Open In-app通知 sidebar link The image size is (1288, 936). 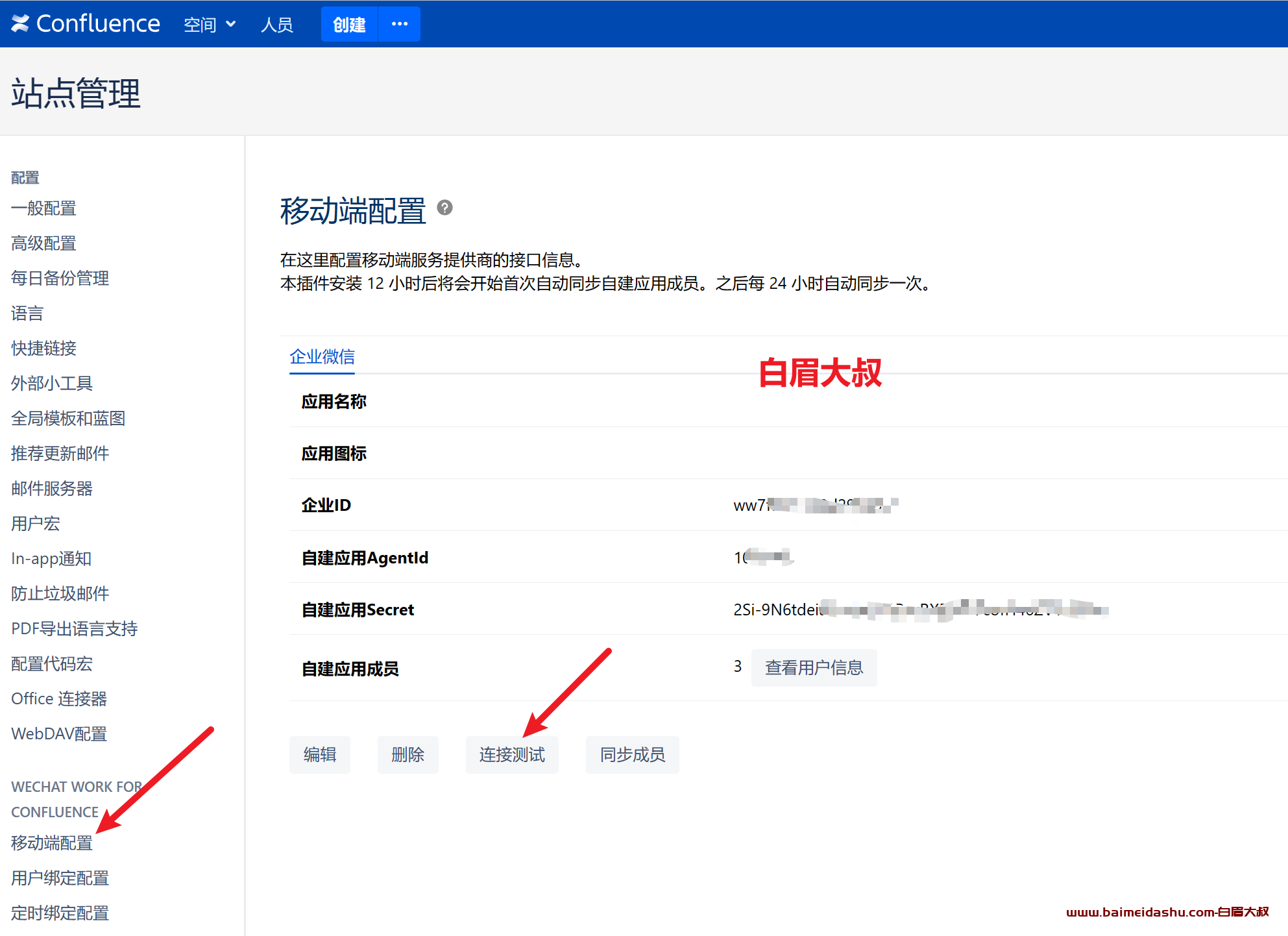(51, 559)
